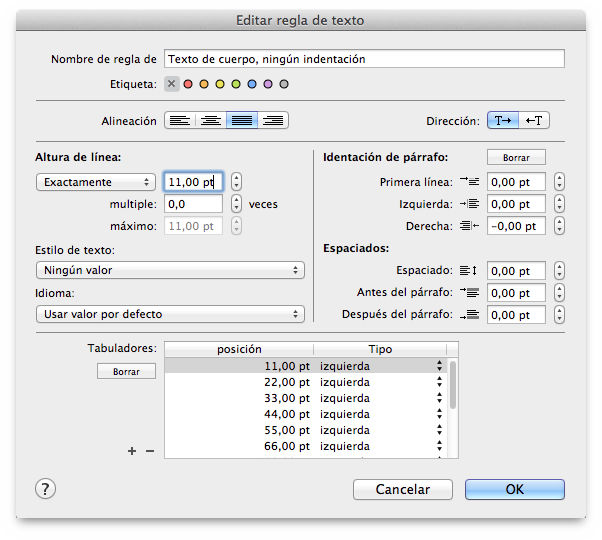Choose the yellow label color
This screenshot has height=540, width=602.
click(220, 84)
